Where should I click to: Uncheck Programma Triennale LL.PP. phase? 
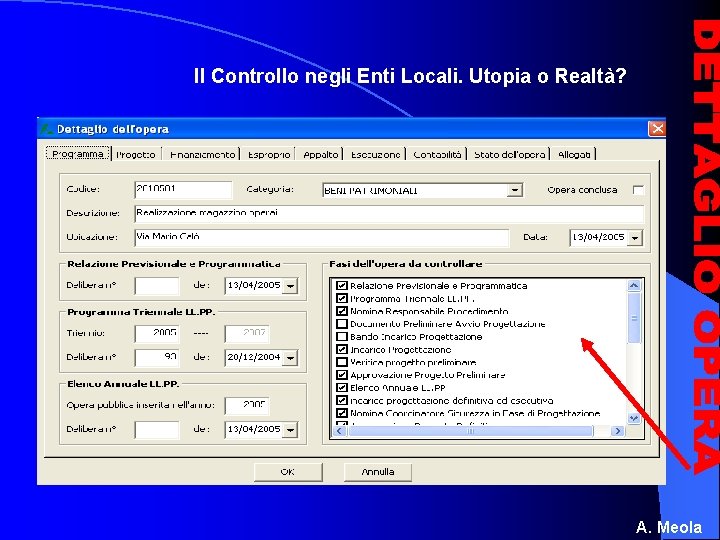pos(342,298)
